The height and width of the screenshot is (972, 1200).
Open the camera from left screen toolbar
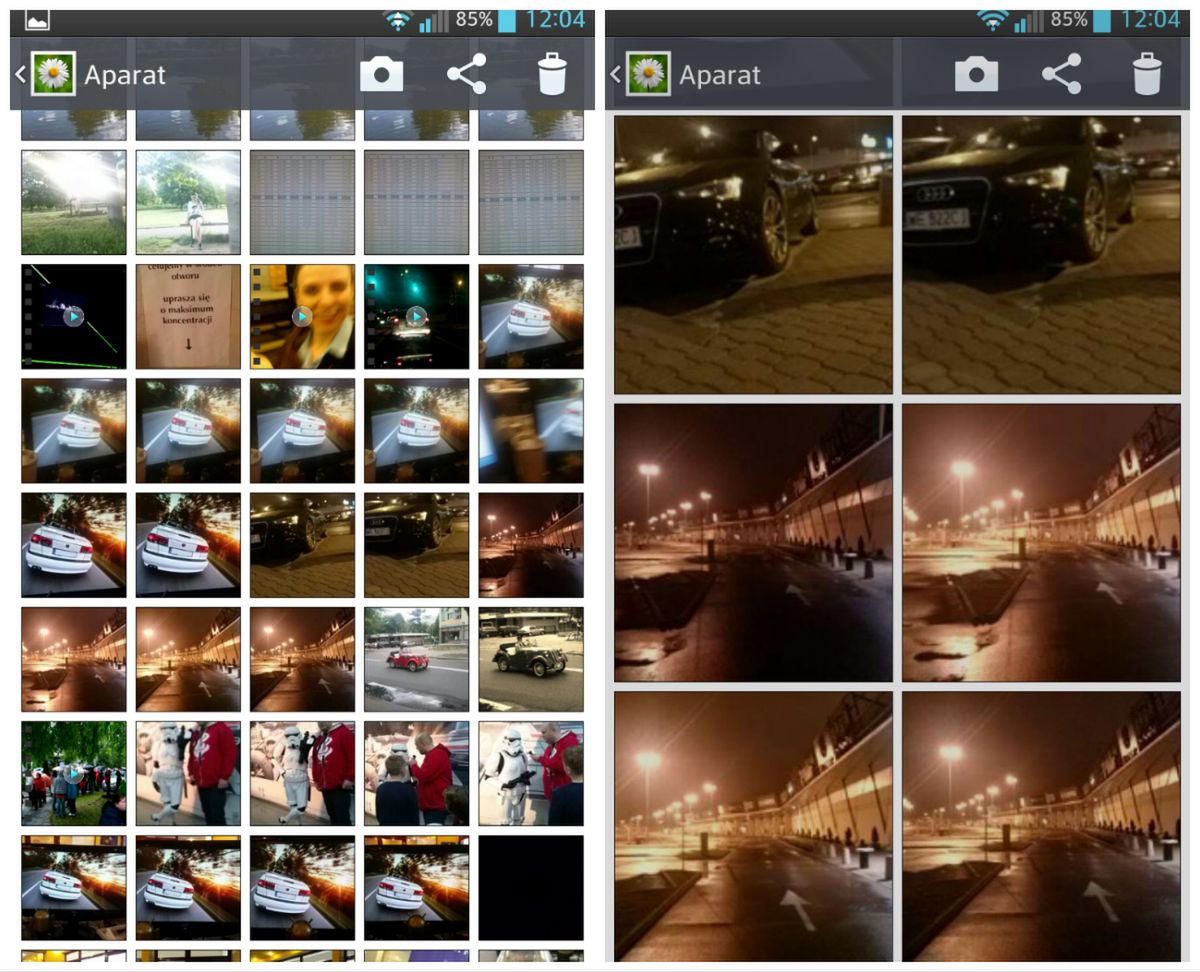(x=381, y=74)
